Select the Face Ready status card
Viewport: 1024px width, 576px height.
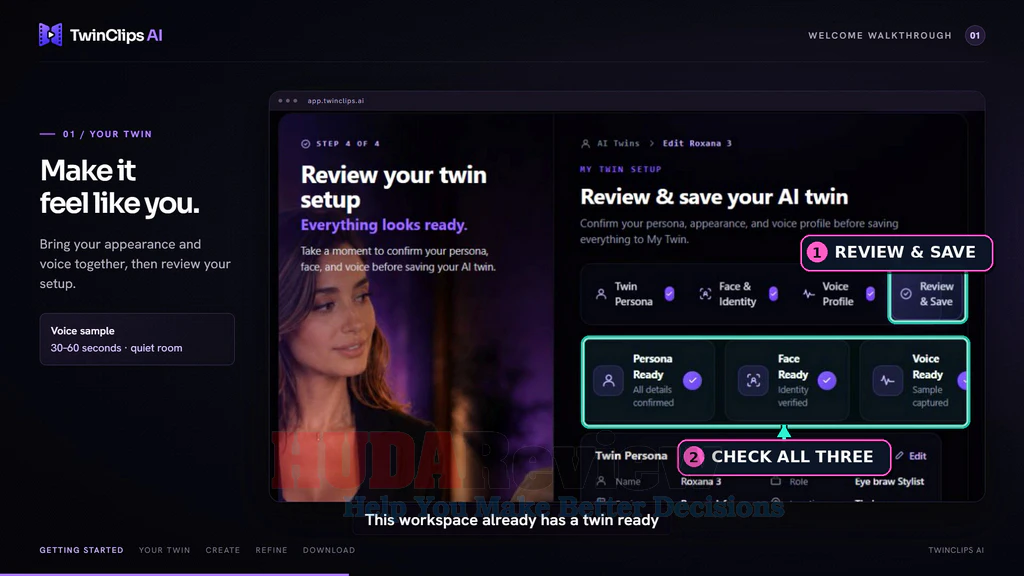[787, 380]
